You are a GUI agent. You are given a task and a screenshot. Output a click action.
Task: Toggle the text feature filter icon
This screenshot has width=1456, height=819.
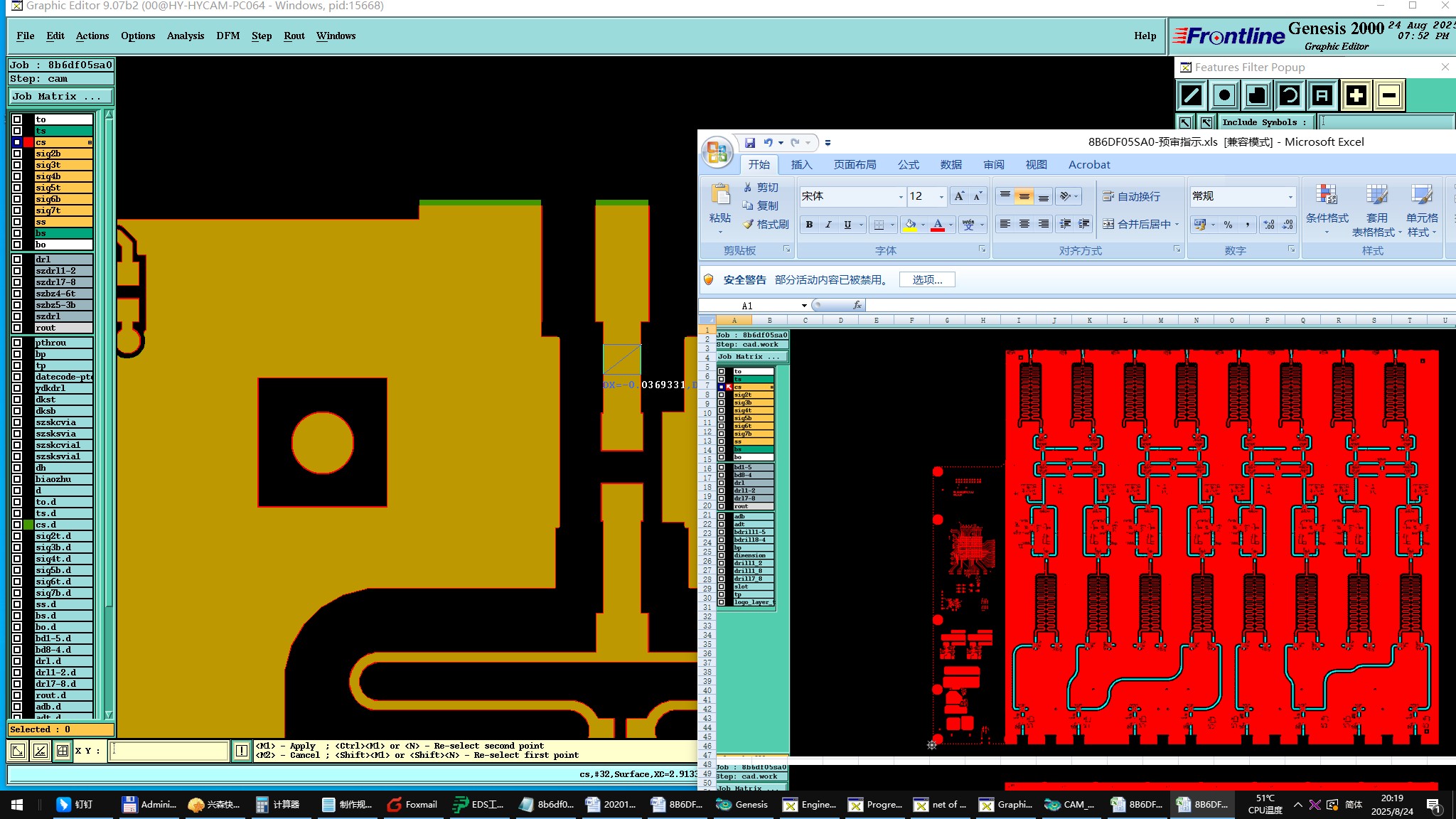tap(1322, 95)
